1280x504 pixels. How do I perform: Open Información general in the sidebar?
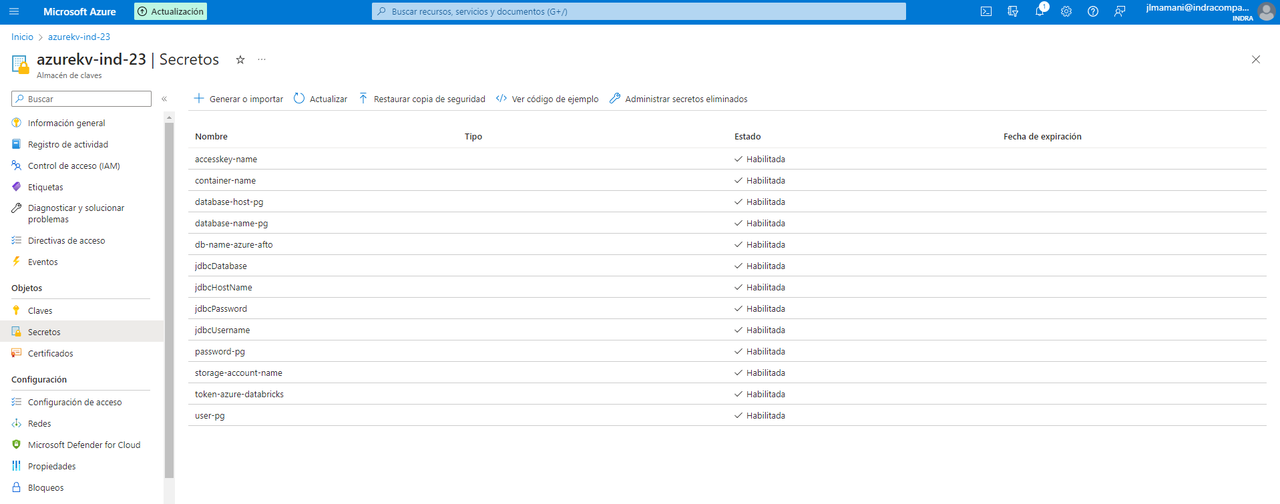[x=66, y=123]
